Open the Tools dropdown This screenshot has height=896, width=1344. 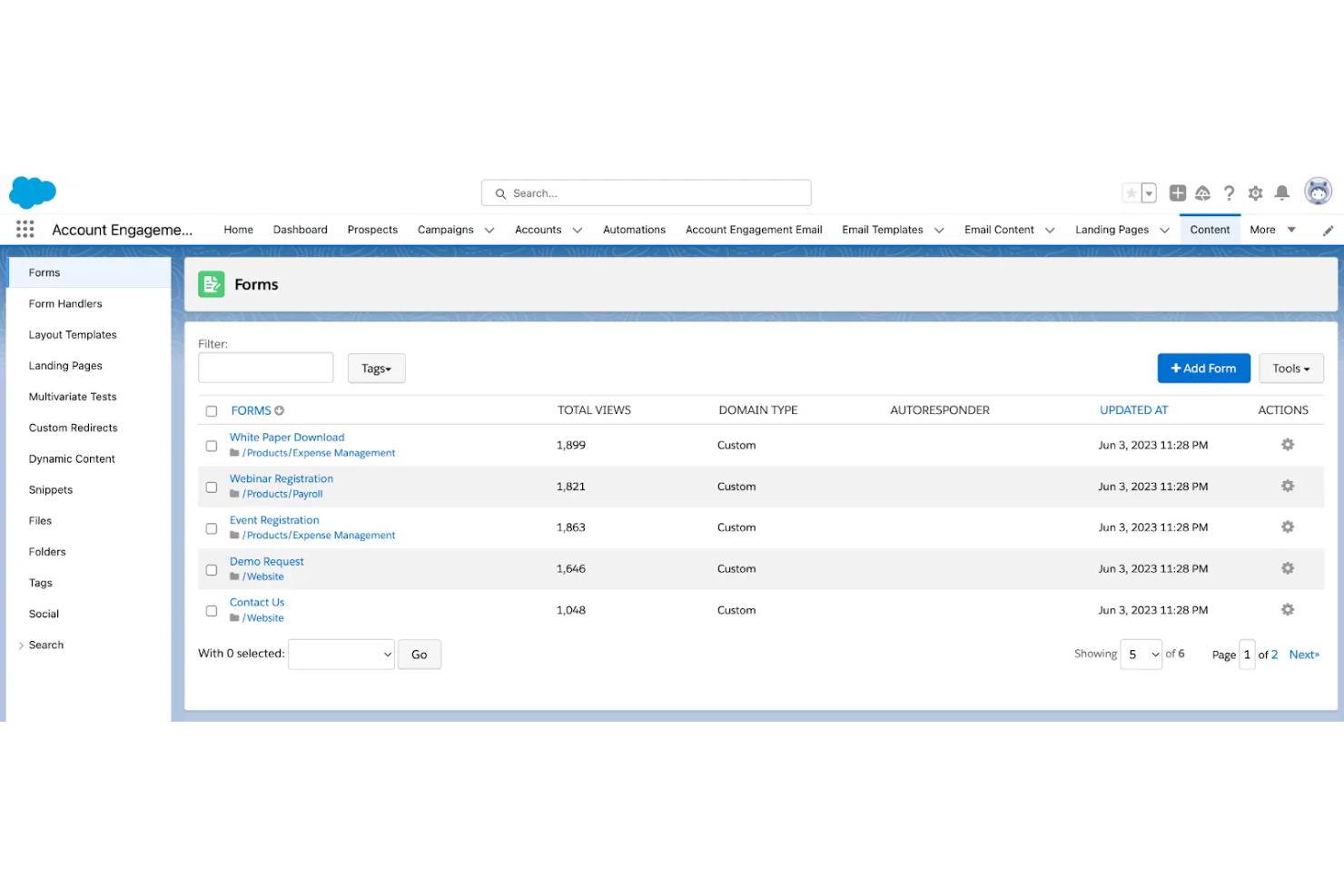coord(1290,368)
